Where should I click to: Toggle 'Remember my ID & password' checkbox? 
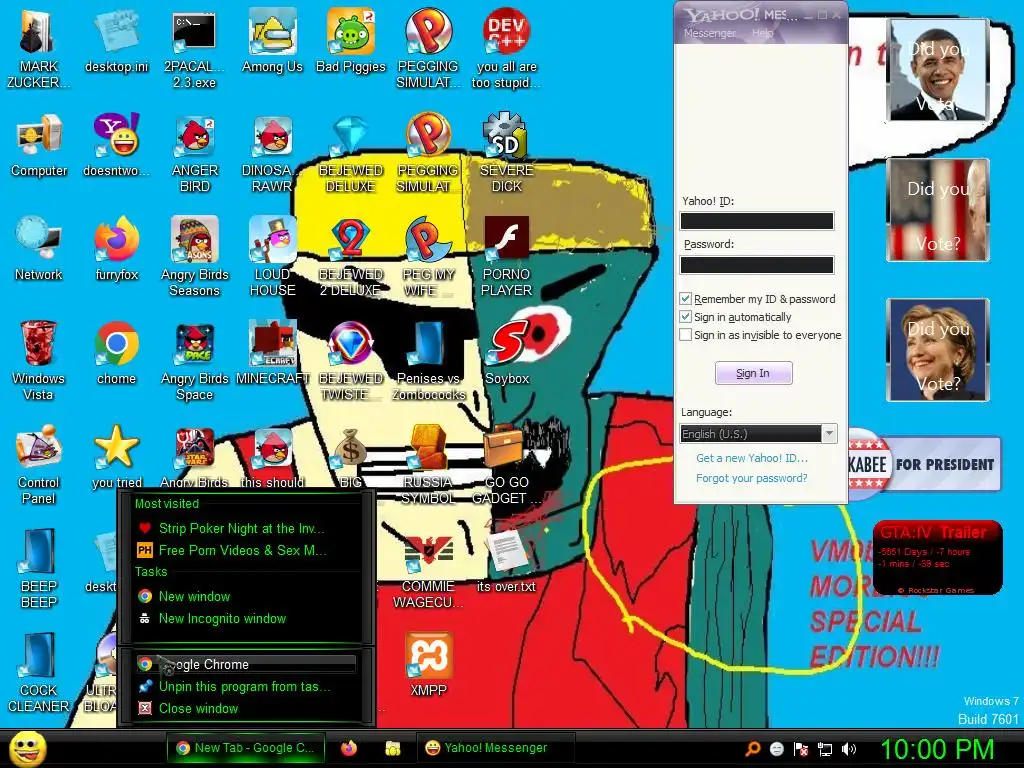[685, 299]
